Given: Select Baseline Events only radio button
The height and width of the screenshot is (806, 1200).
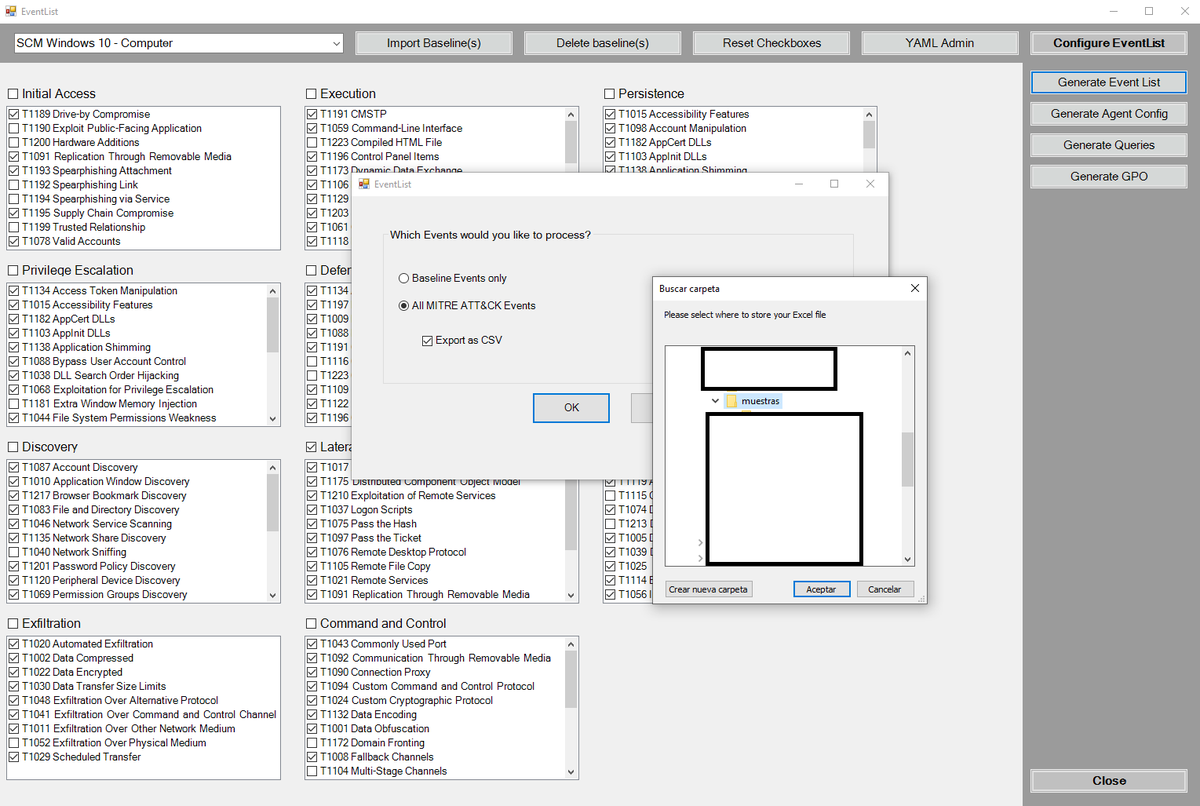Looking at the screenshot, I should click(x=404, y=278).
